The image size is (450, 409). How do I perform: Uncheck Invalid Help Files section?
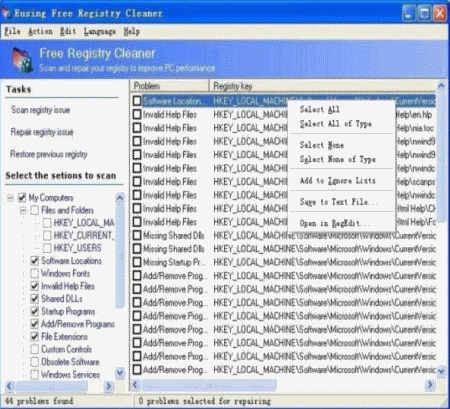34,286
